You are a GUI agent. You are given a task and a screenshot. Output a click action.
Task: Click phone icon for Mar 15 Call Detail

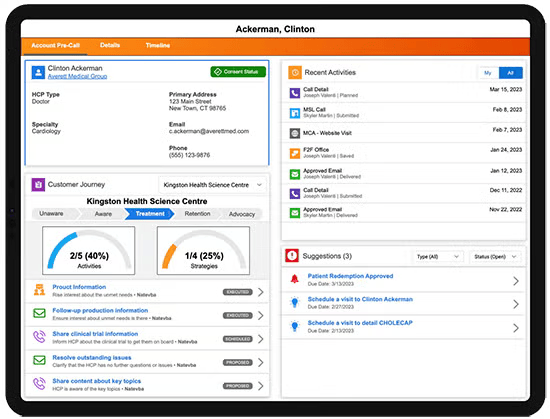[x=295, y=93]
